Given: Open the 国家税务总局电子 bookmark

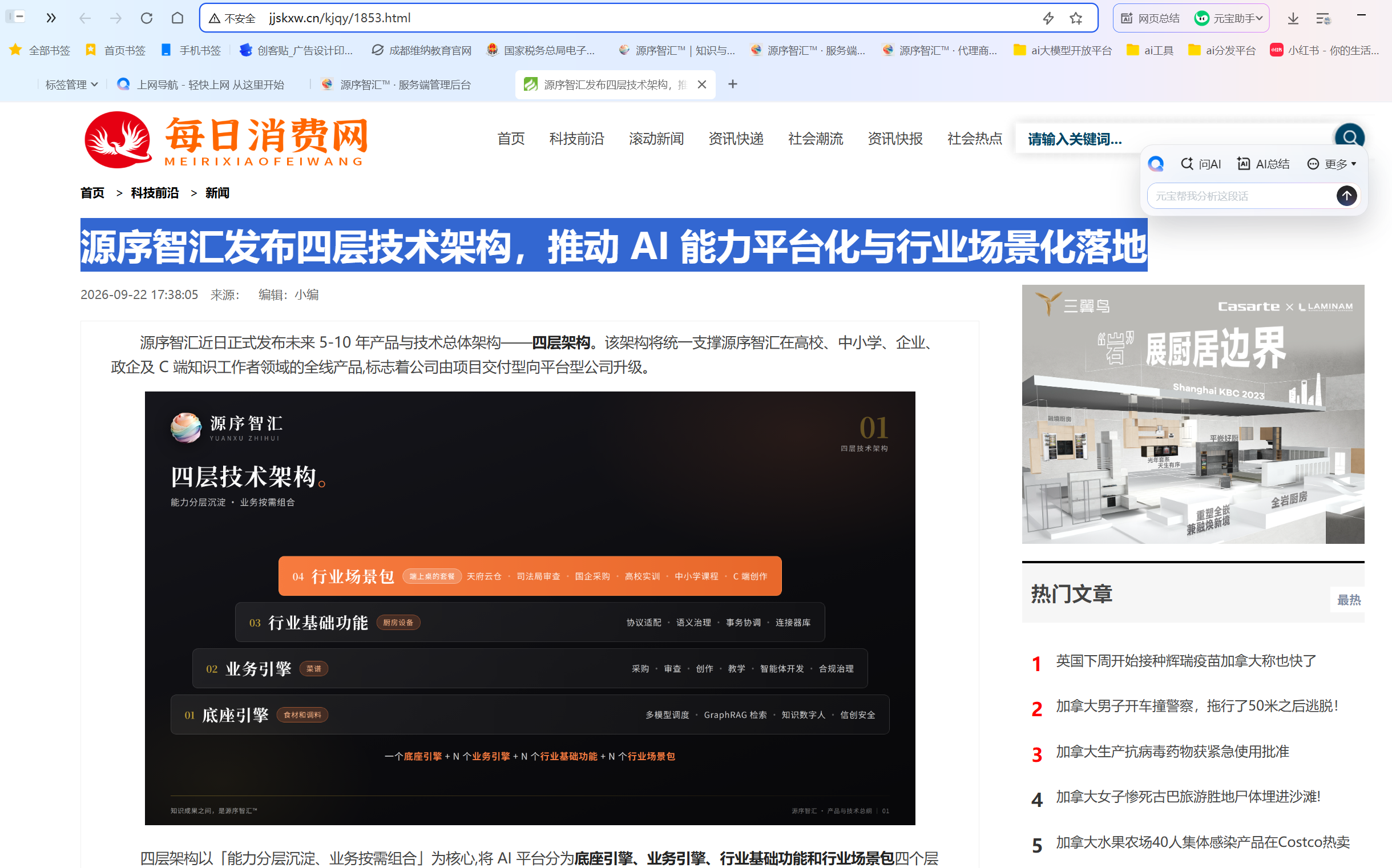Looking at the screenshot, I should tap(540, 50).
